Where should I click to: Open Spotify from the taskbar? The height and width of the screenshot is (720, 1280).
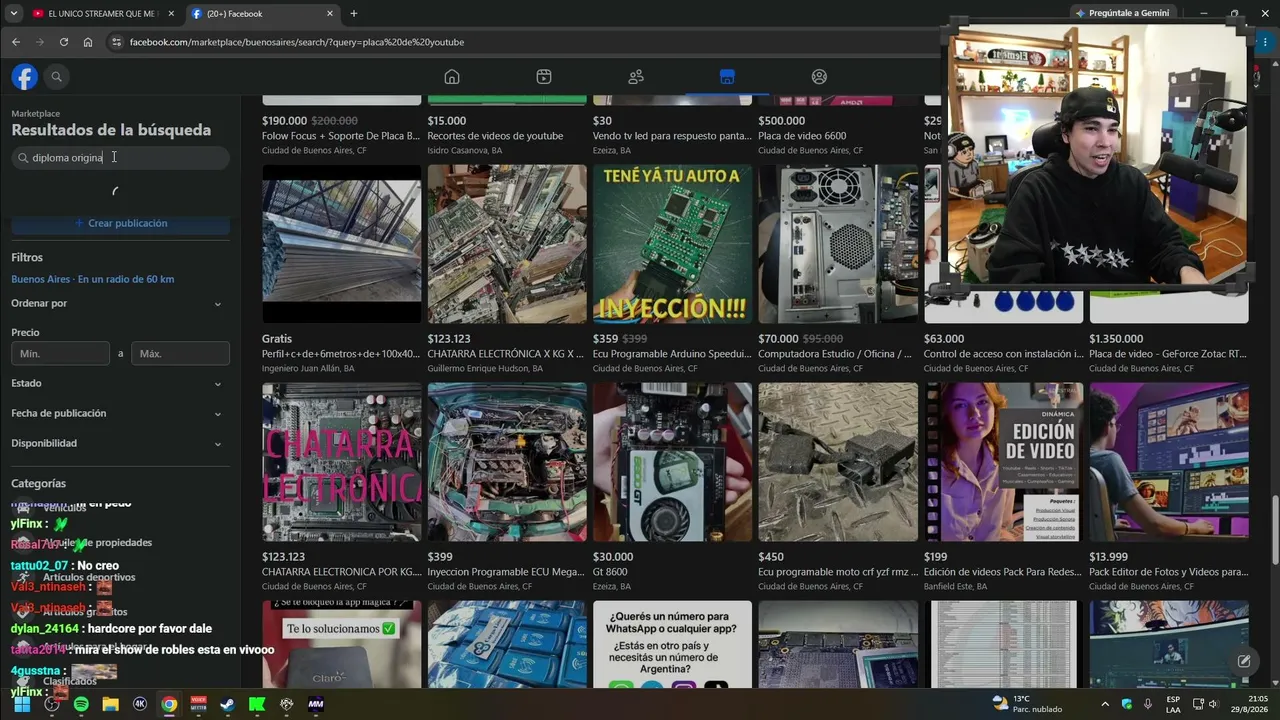pyautogui.click(x=81, y=704)
